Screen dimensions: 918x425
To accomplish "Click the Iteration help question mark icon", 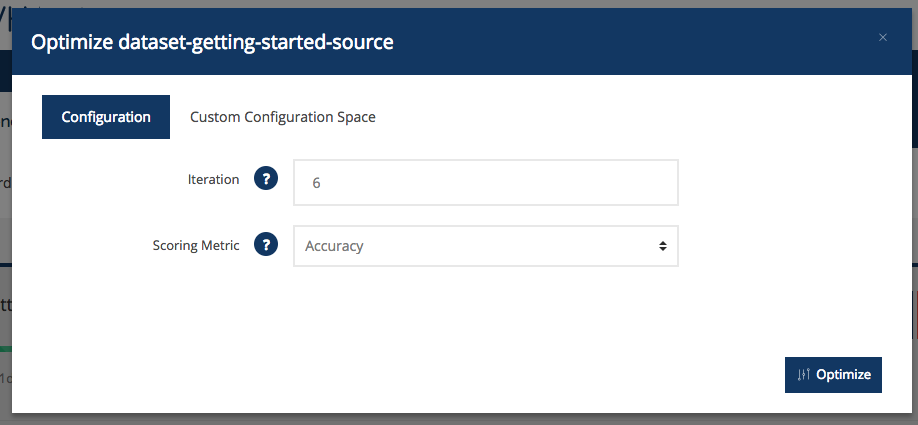I will (265, 180).
